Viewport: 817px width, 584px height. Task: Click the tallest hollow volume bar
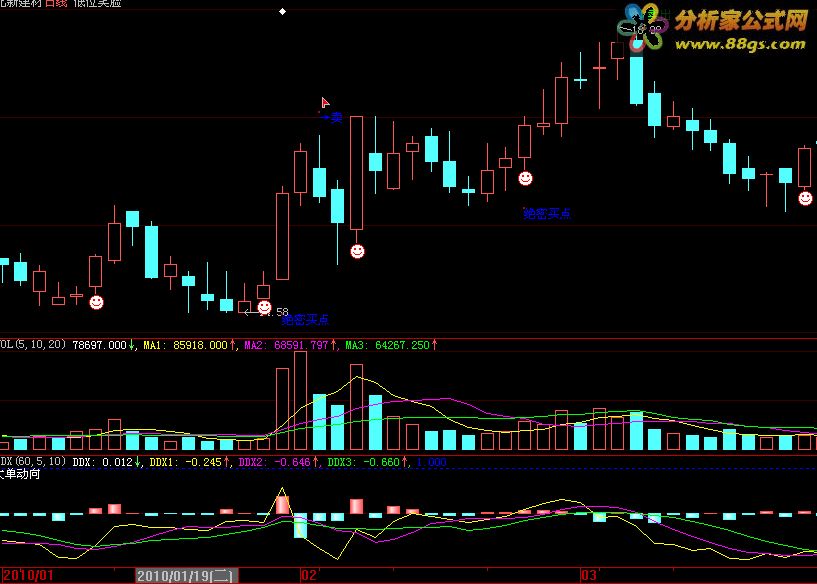301,401
